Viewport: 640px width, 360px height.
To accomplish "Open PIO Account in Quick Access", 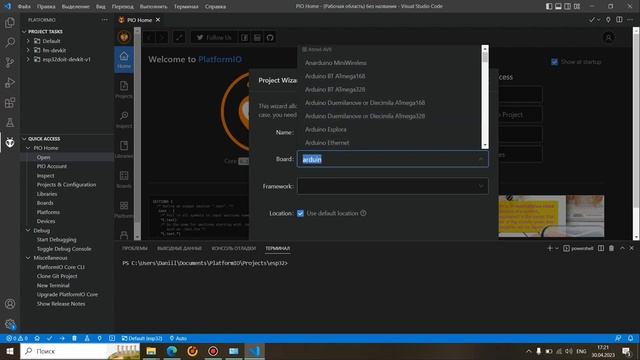I will 52,166.
